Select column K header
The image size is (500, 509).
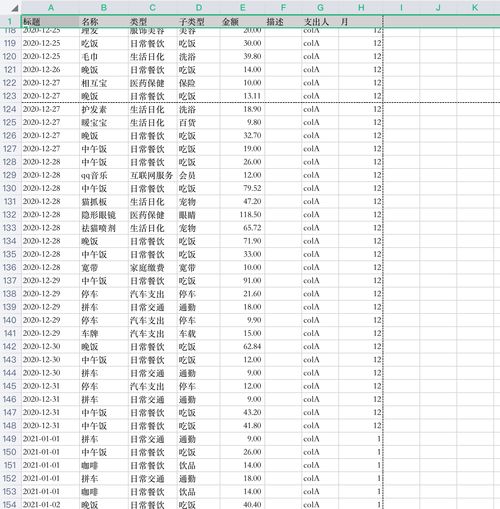point(475,8)
